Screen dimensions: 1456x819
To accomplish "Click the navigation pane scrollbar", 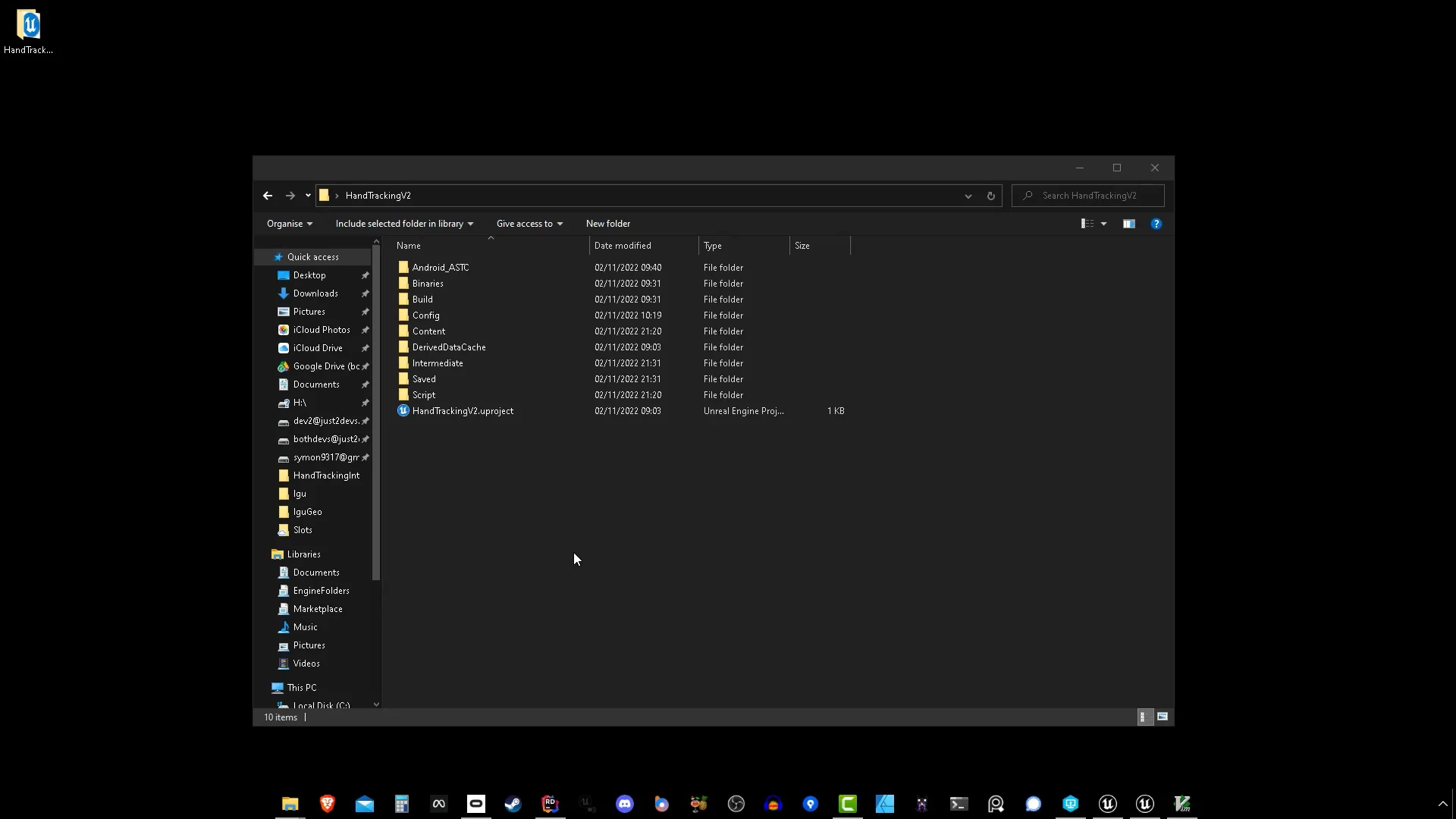I will (x=376, y=413).
